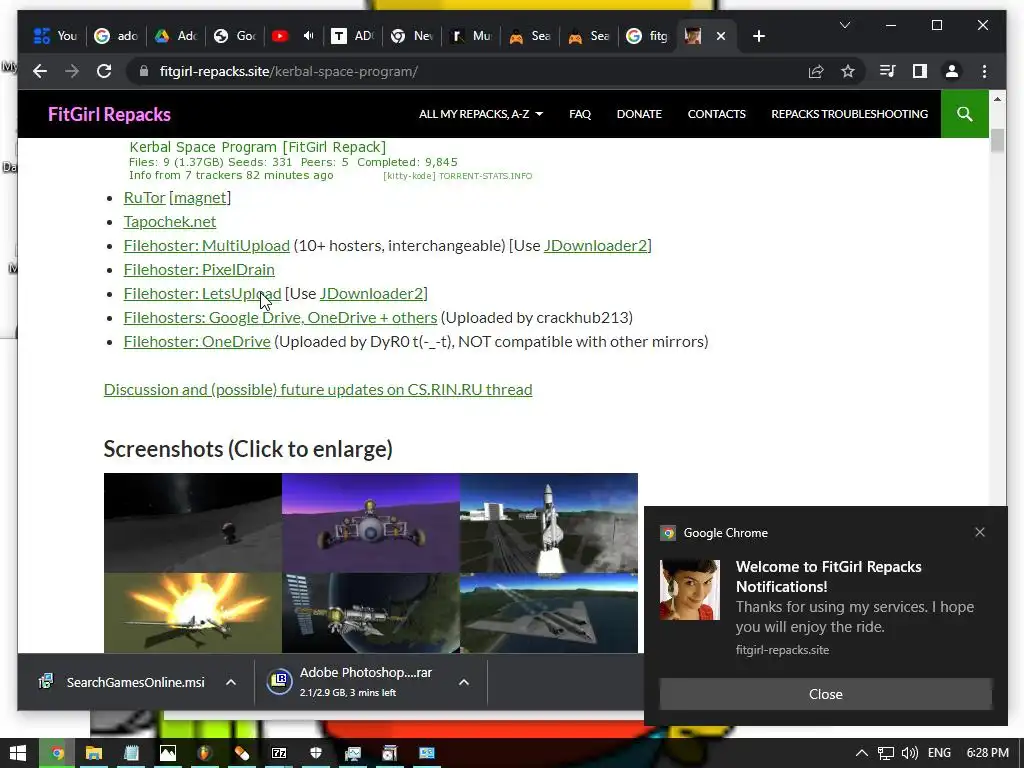
Task: Open Filehoster: OneDrive link
Action: [x=197, y=342]
